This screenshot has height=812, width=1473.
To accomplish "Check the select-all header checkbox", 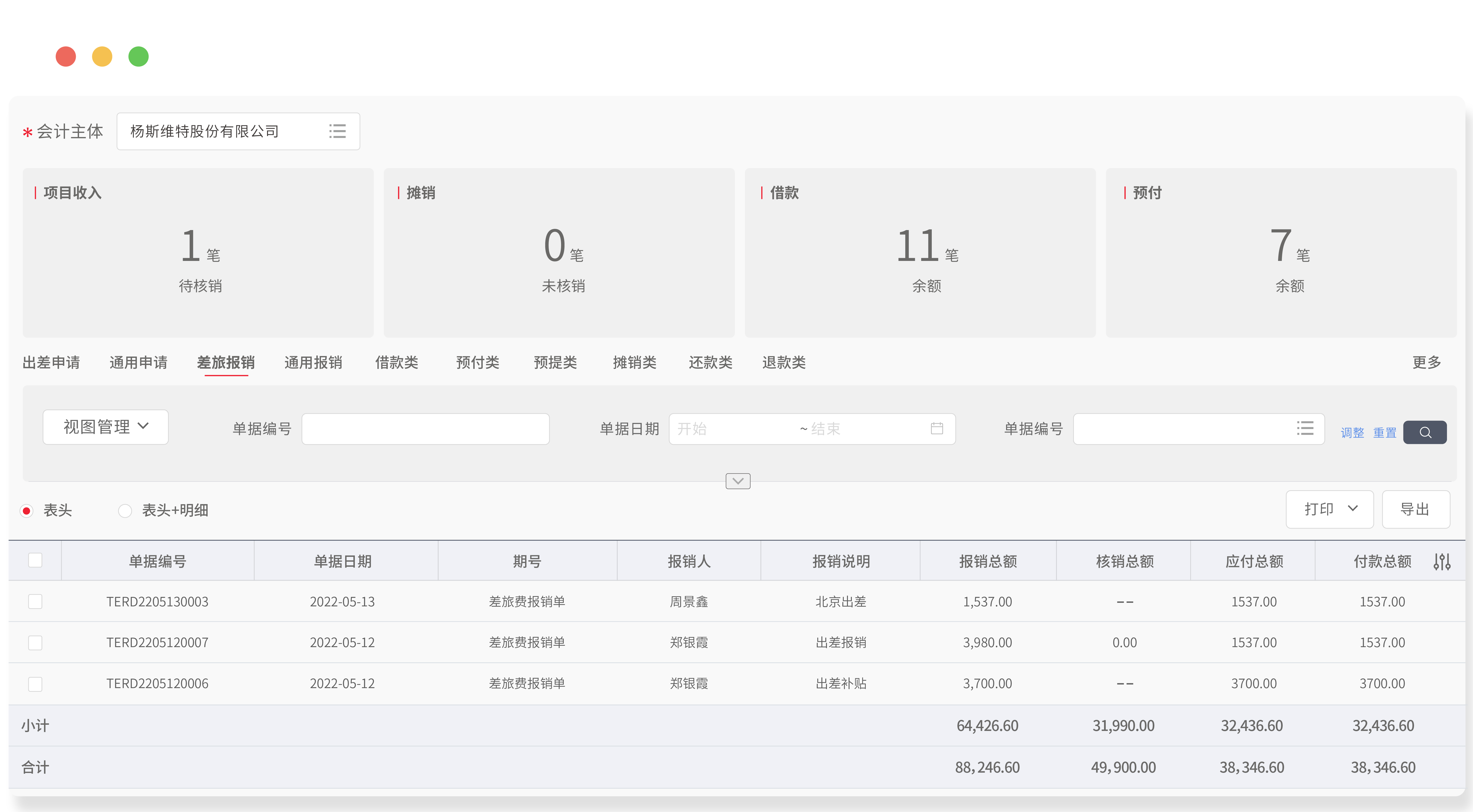I will [x=35, y=560].
